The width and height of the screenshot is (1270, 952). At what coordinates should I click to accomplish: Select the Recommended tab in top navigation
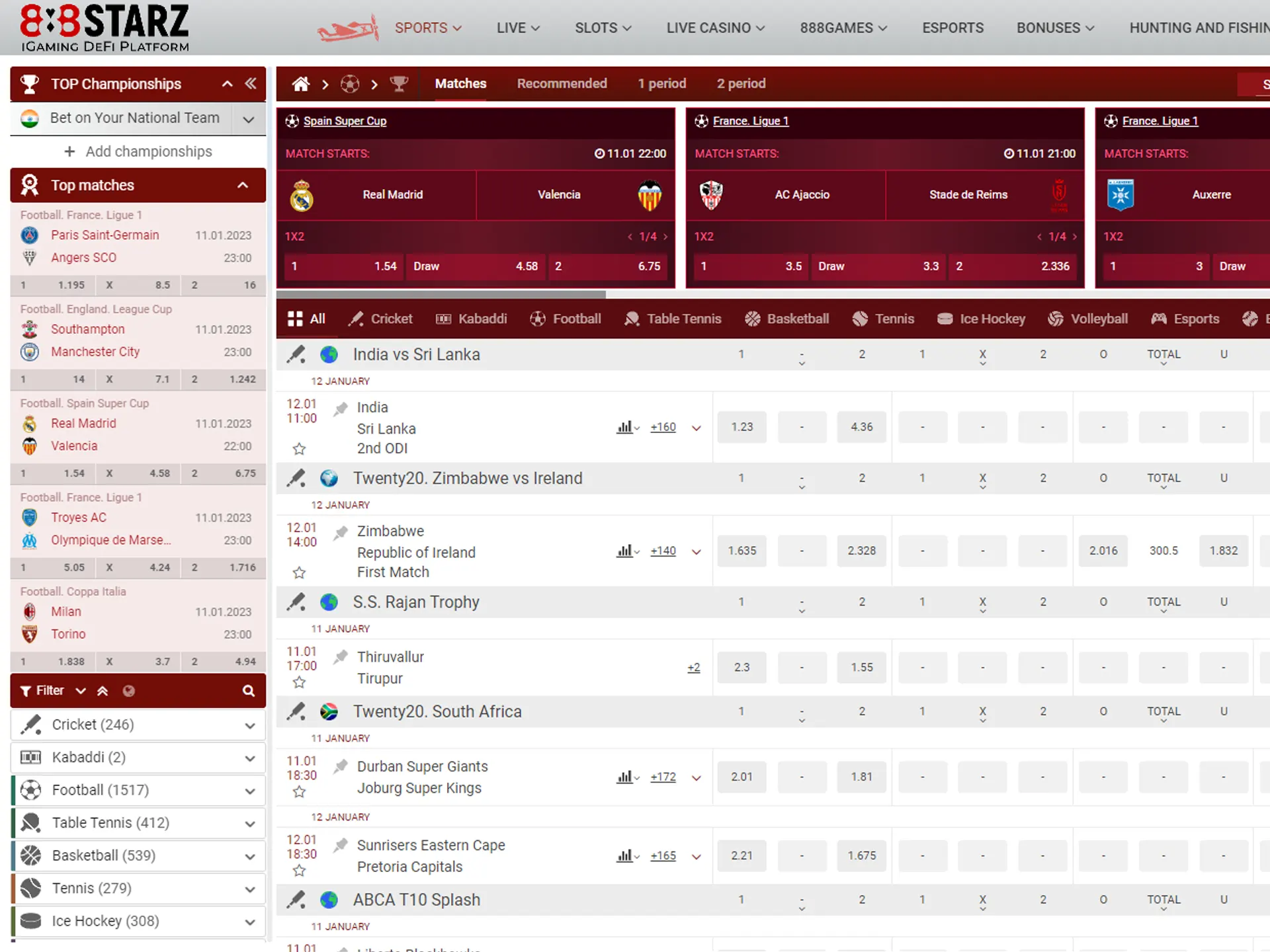click(x=562, y=84)
